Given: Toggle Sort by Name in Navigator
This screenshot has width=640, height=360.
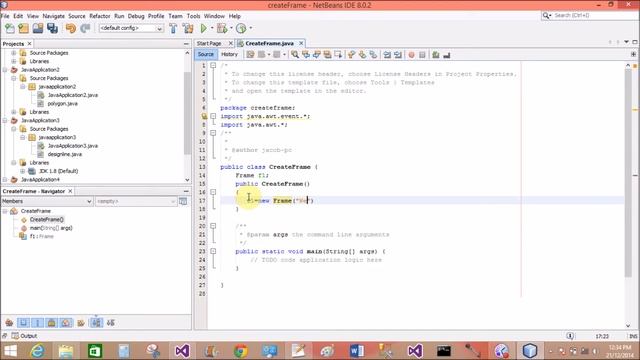Looking at the screenshot, I should click(96, 323).
